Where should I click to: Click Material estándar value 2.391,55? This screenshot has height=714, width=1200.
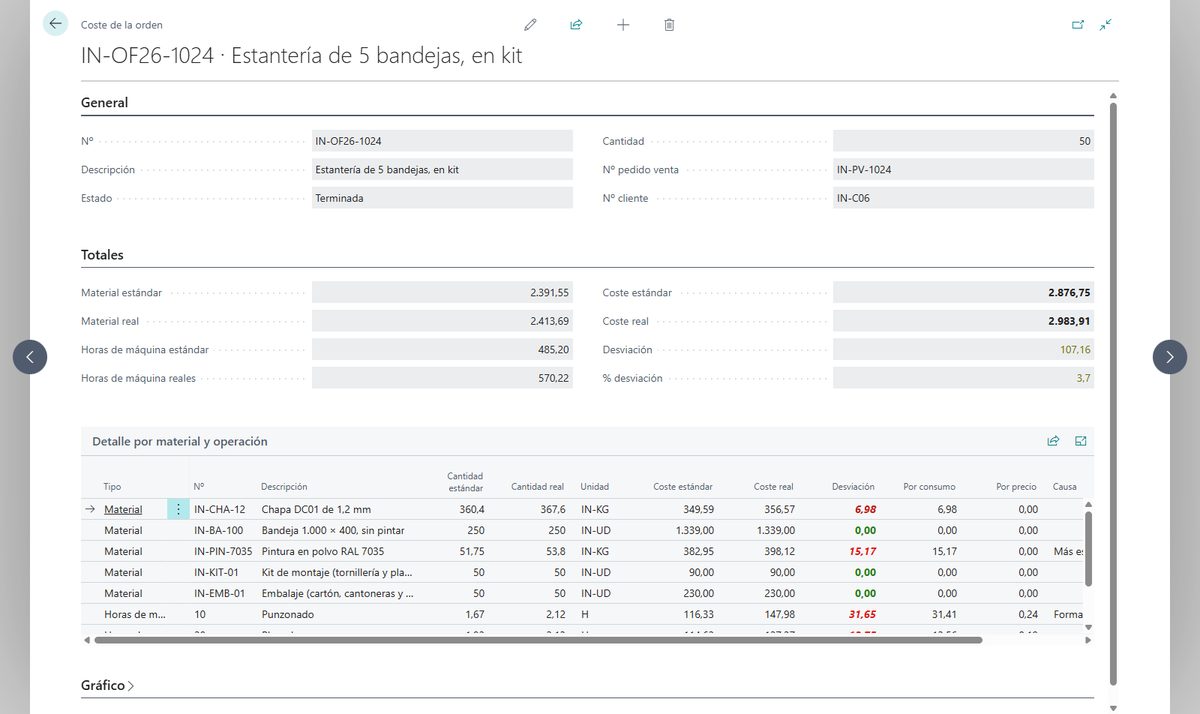pyautogui.click(x=442, y=293)
